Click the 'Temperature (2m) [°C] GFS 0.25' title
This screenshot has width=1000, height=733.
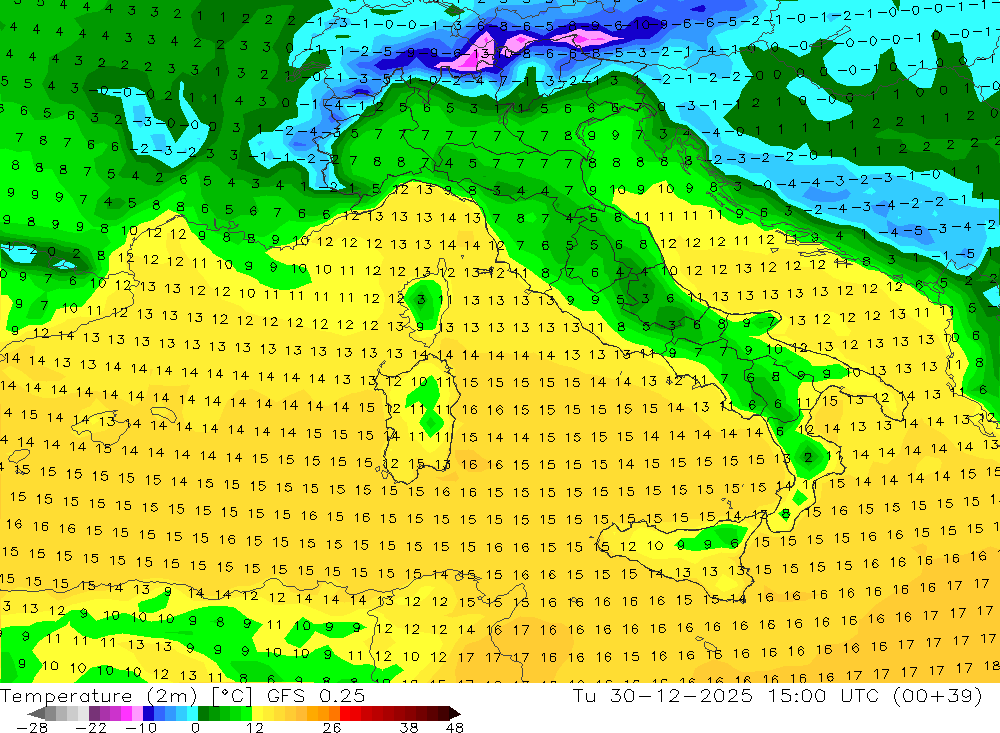[x=182, y=695]
